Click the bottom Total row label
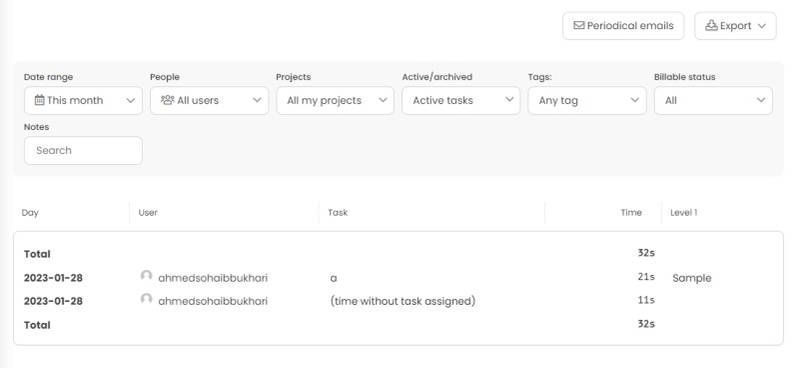The width and height of the screenshot is (799, 368). (x=37, y=325)
